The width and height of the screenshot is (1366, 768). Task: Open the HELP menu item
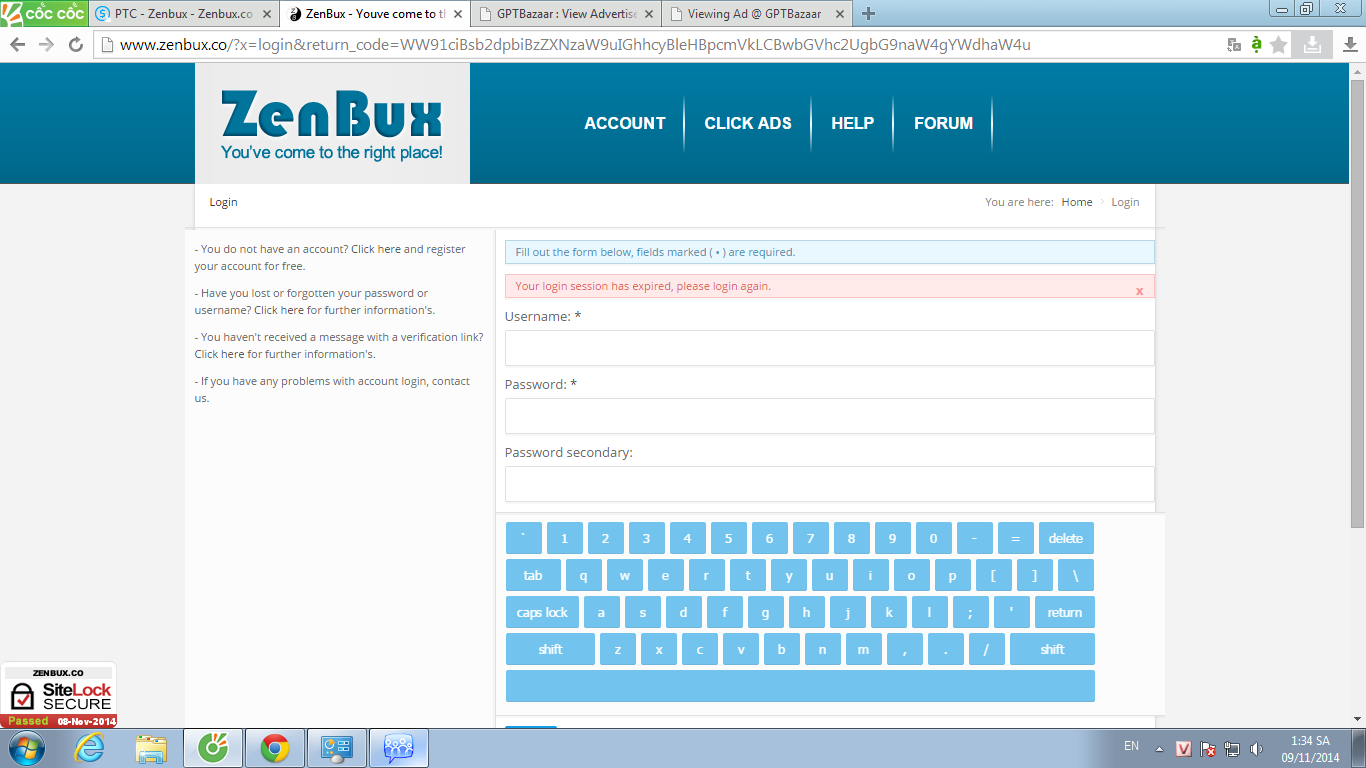853,123
